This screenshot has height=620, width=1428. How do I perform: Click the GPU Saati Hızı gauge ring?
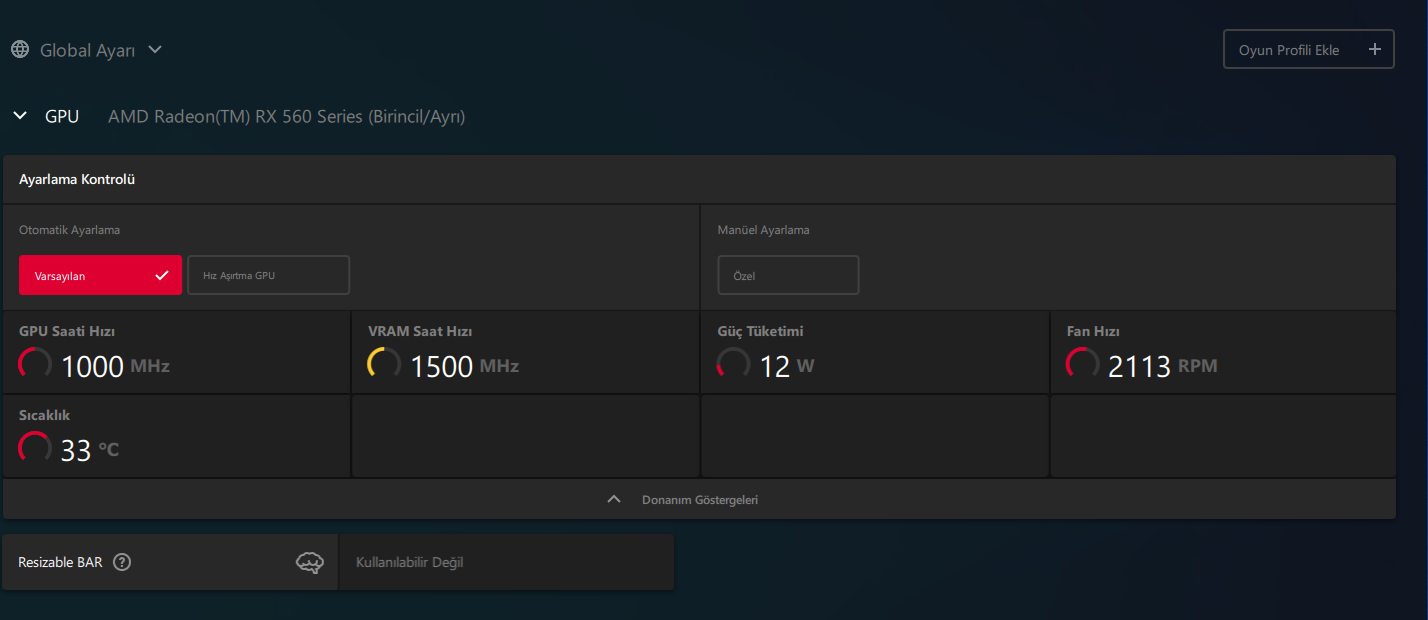coord(35,364)
